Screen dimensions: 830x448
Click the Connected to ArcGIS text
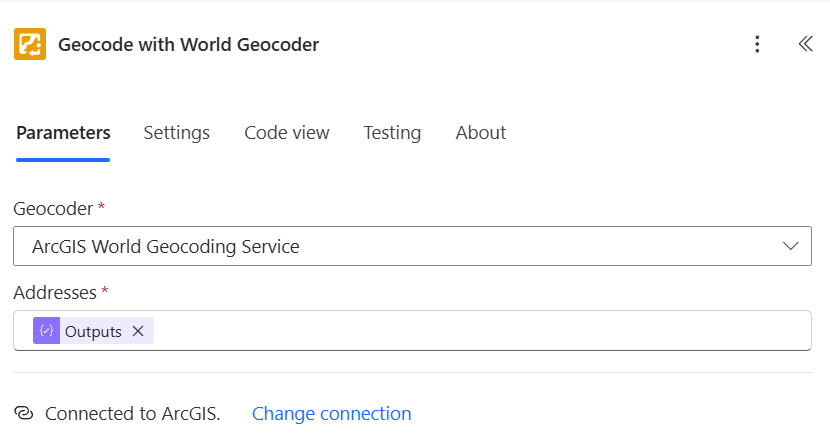(x=132, y=414)
